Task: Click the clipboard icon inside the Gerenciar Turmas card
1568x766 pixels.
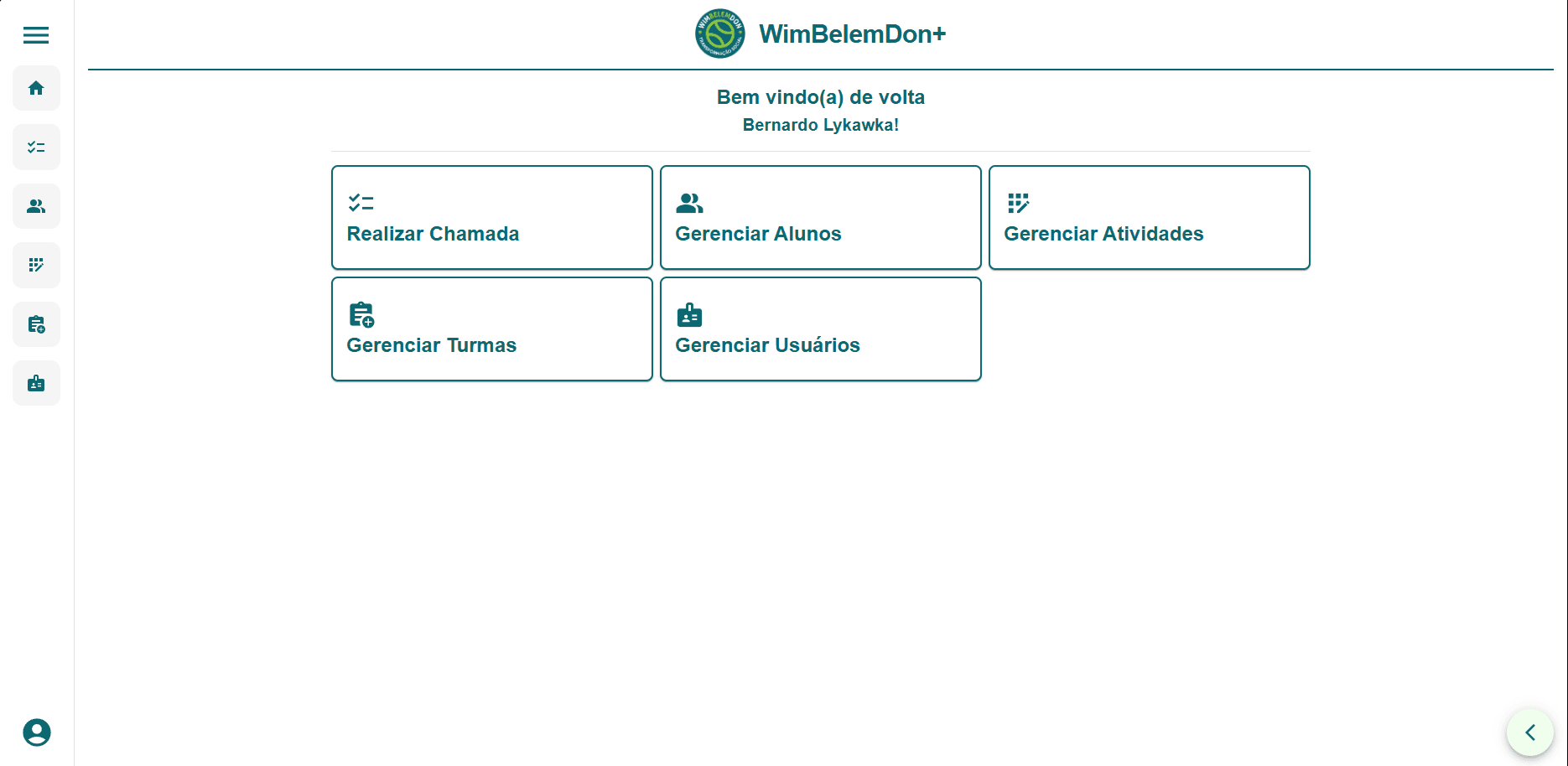Action: click(361, 314)
